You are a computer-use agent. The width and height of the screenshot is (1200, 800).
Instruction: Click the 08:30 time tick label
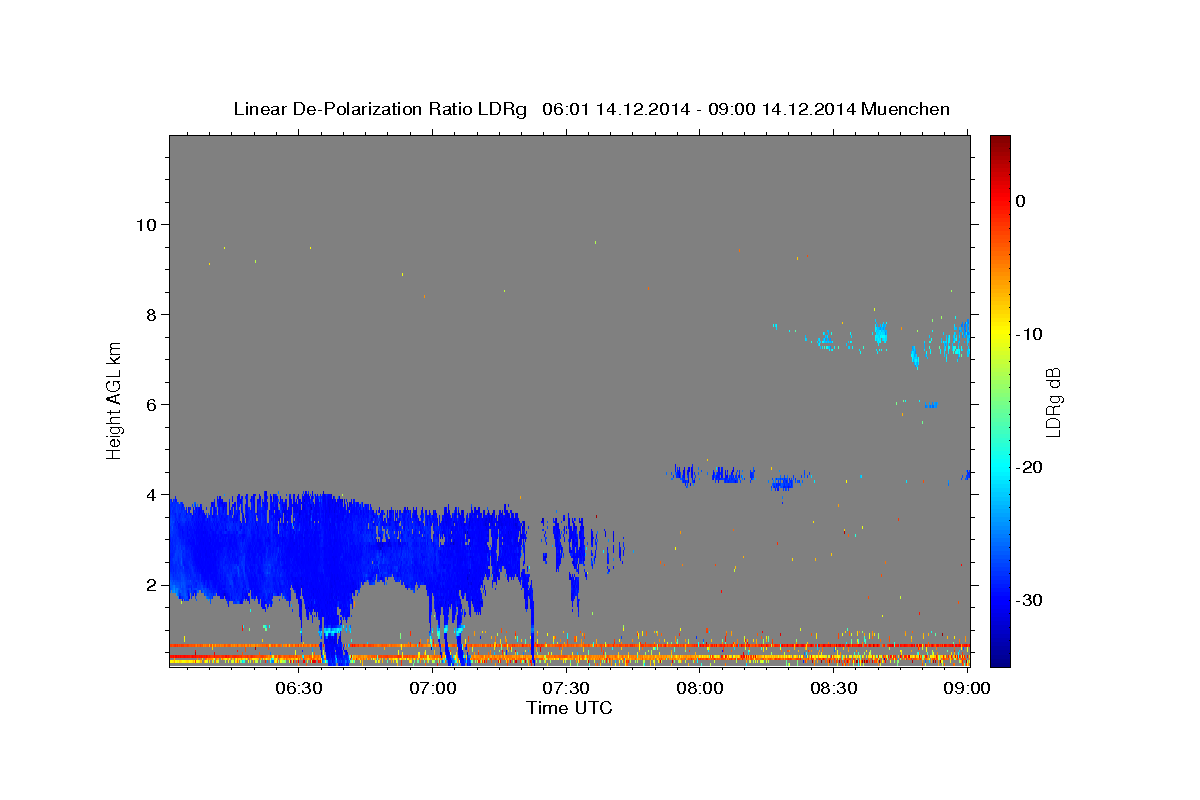834,688
